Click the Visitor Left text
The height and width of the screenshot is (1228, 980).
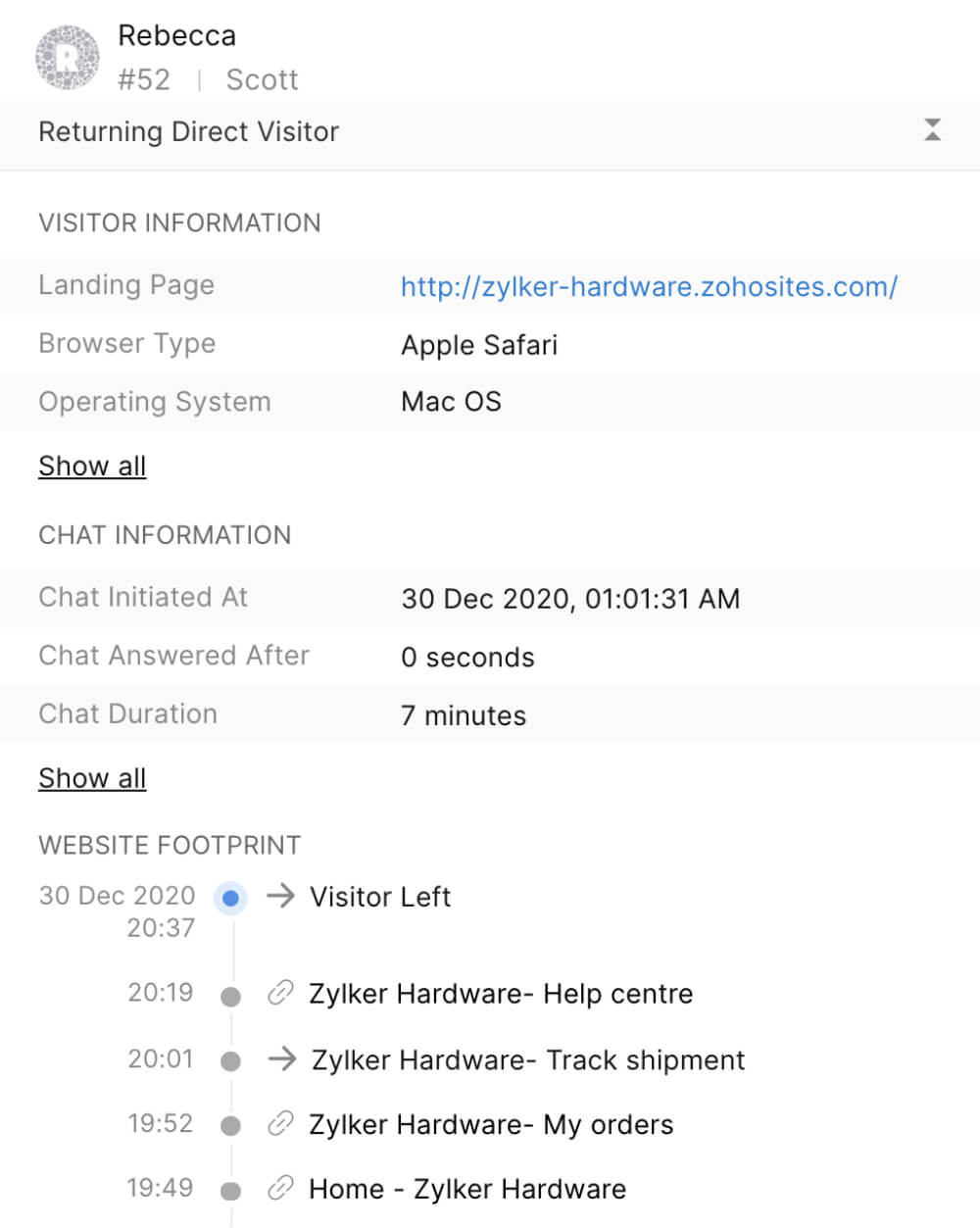[380, 897]
